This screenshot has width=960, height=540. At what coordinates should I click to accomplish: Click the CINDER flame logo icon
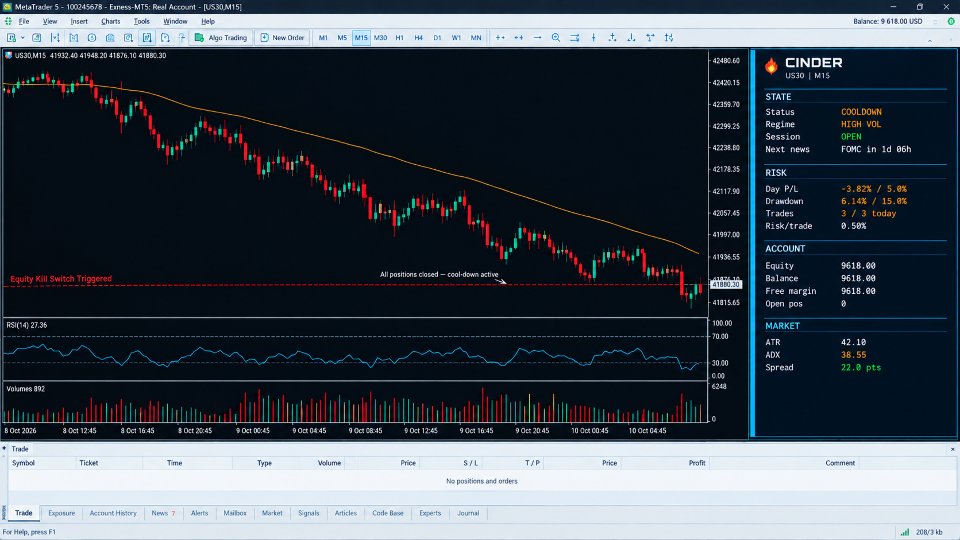(771, 66)
